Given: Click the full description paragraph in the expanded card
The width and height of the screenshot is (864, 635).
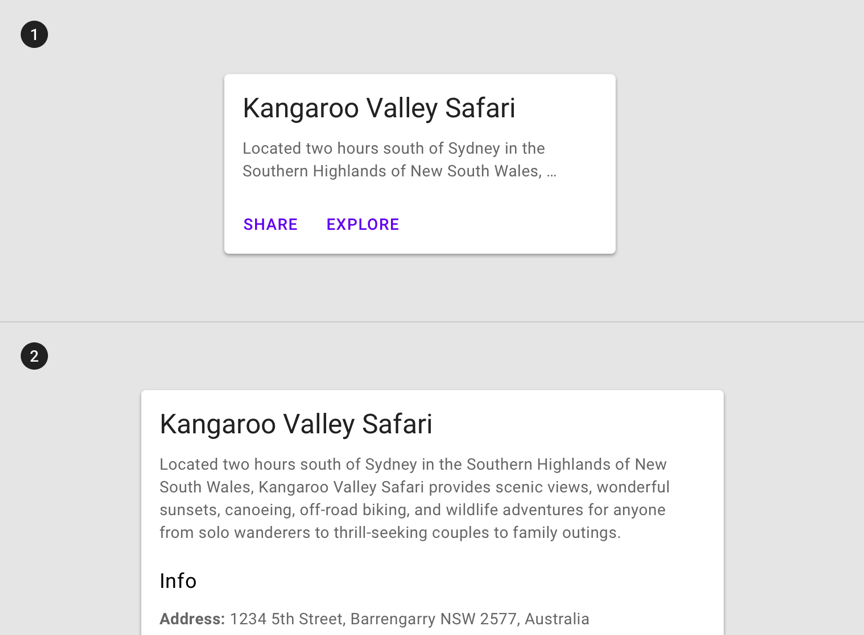Looking at the screenshot, I should coord(414,498).
